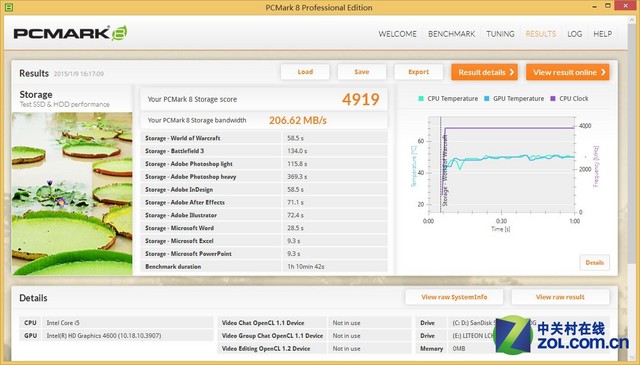Click Video Editing OpenCL 1.2 Device row
This screenshot has width=640, height=365.
pyautogui.click(x=314, y=349)
